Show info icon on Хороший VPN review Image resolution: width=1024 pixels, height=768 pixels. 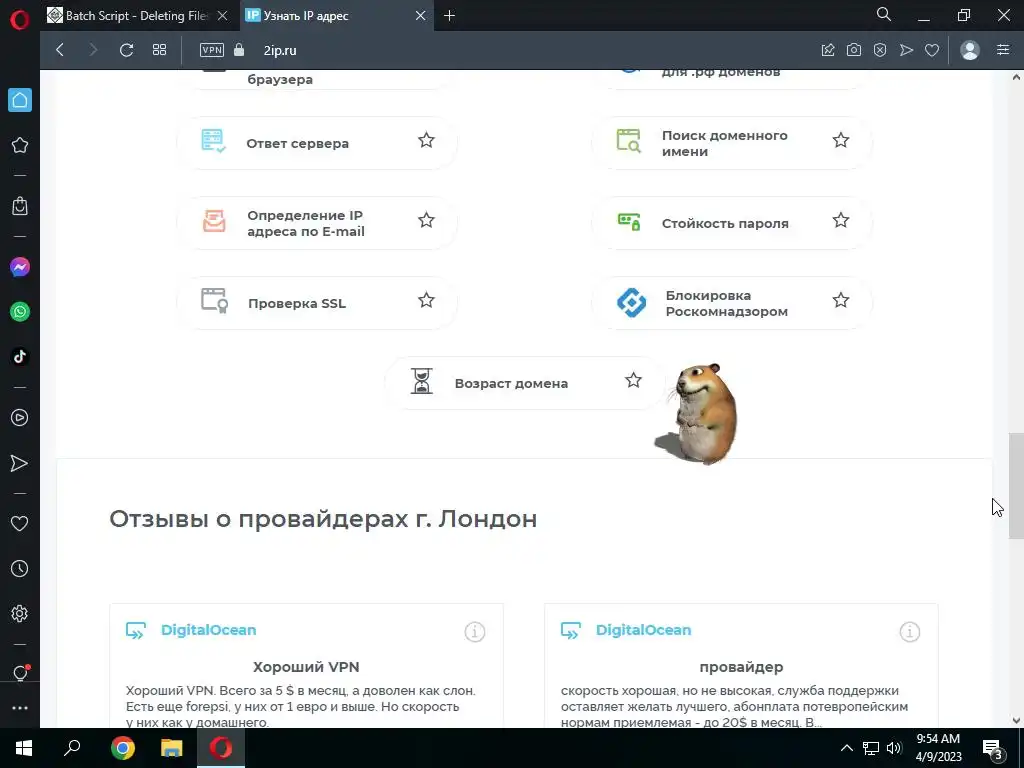475,632
